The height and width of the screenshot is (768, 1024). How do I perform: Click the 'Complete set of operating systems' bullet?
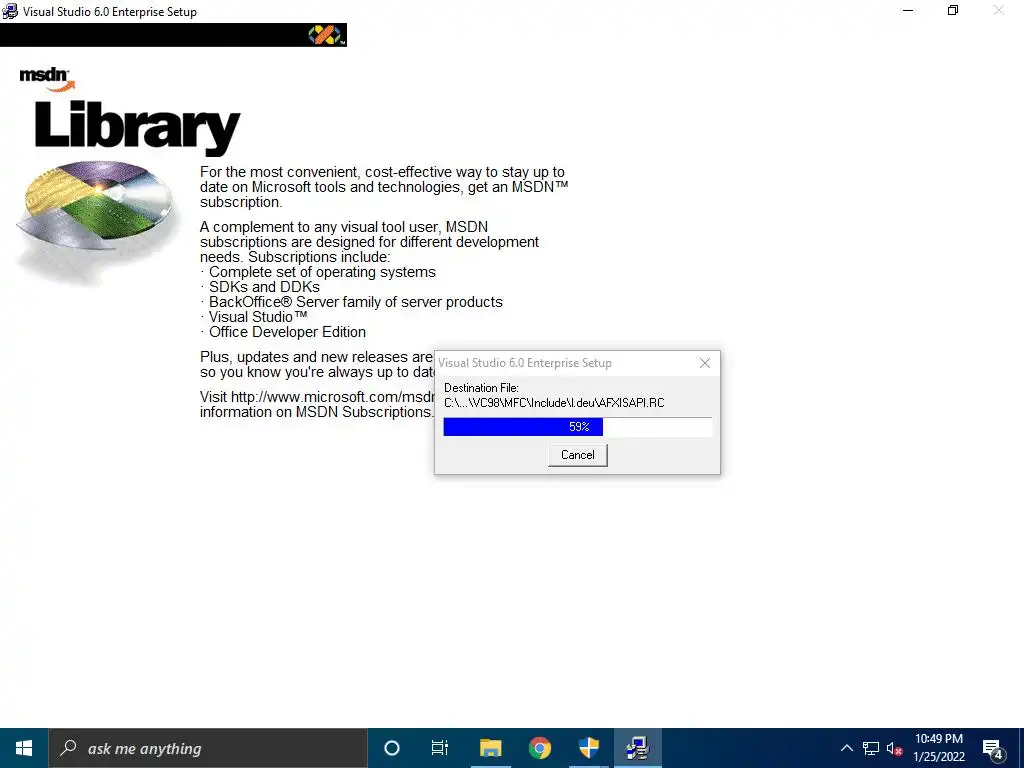click(322, 272)
